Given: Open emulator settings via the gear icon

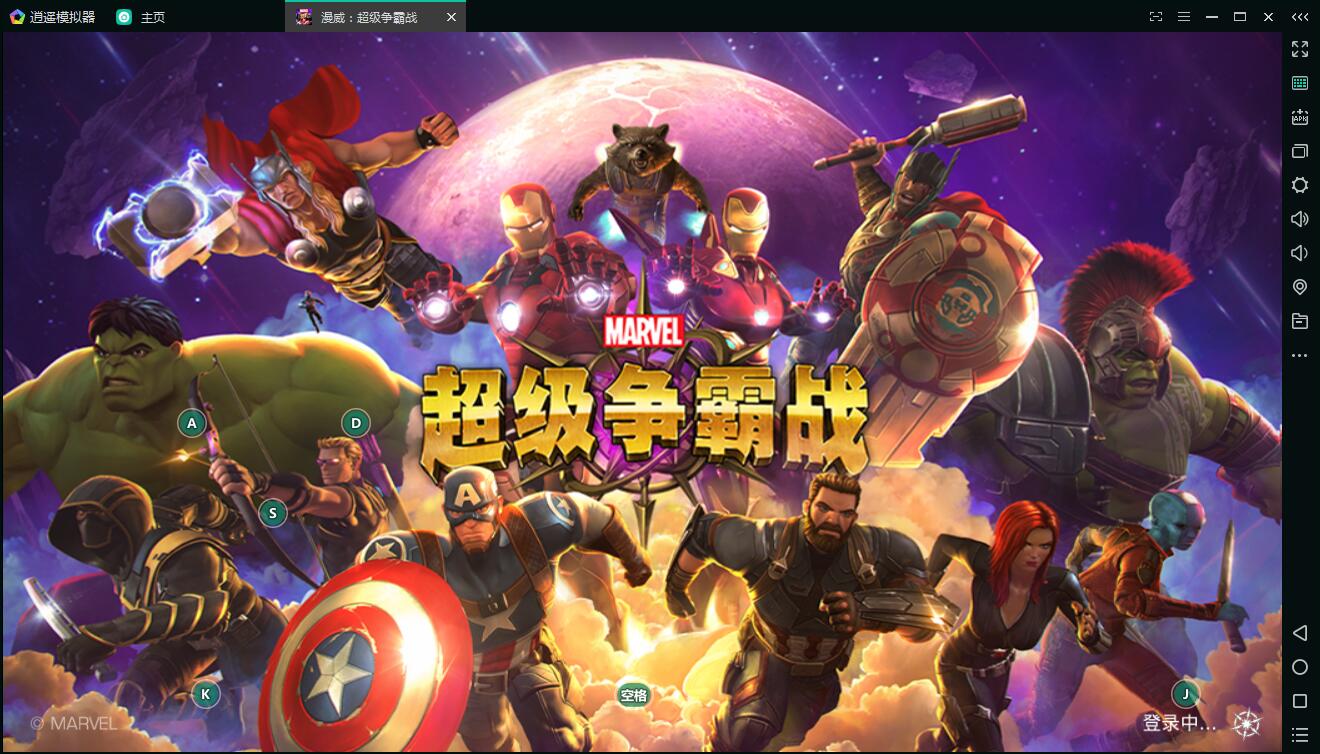Looking at the screenshot, I should tap(1300, 185).
